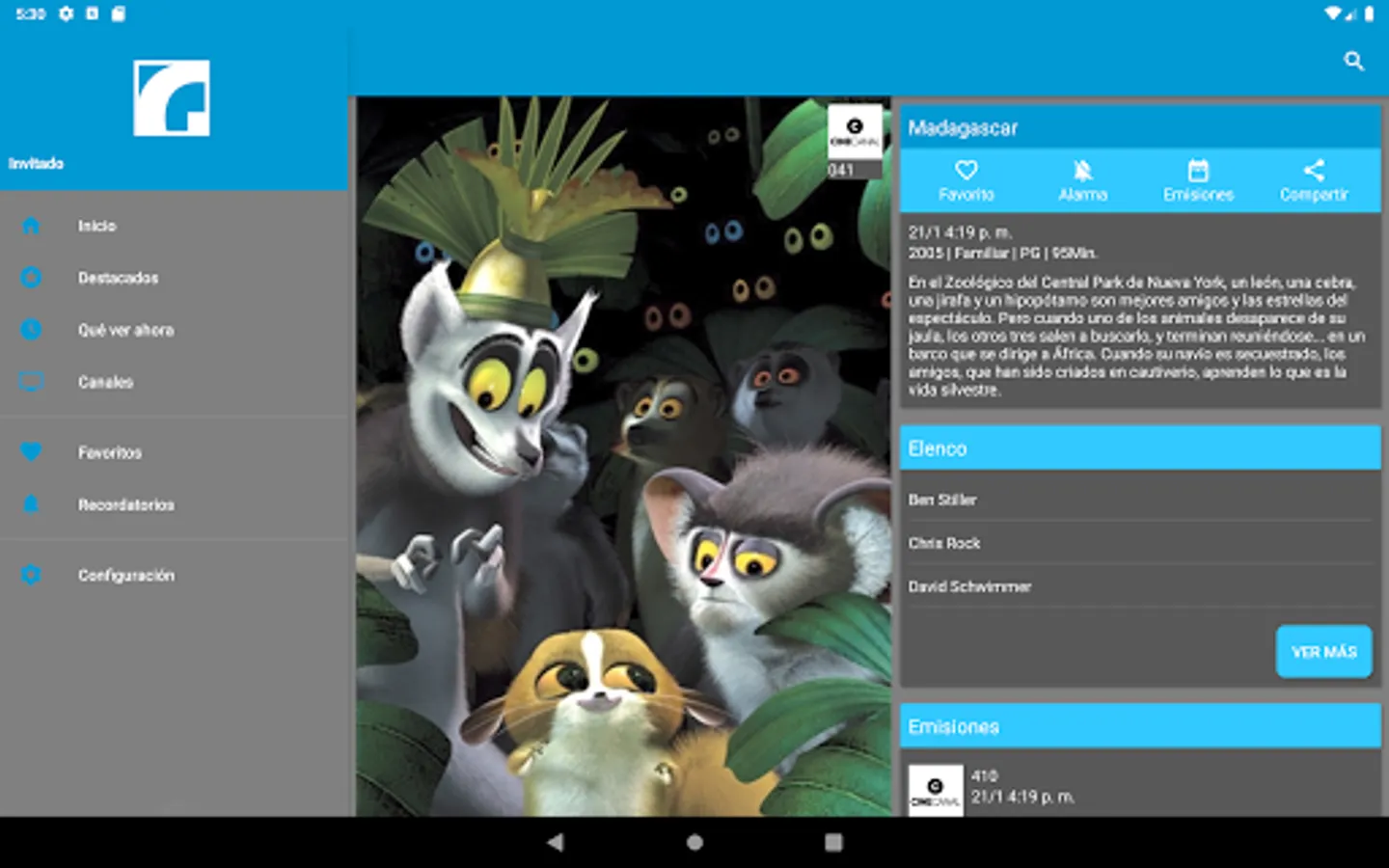Click the Qué ver ahora clock icon
The image size is (1389, 868).
[x=31, y=330]
